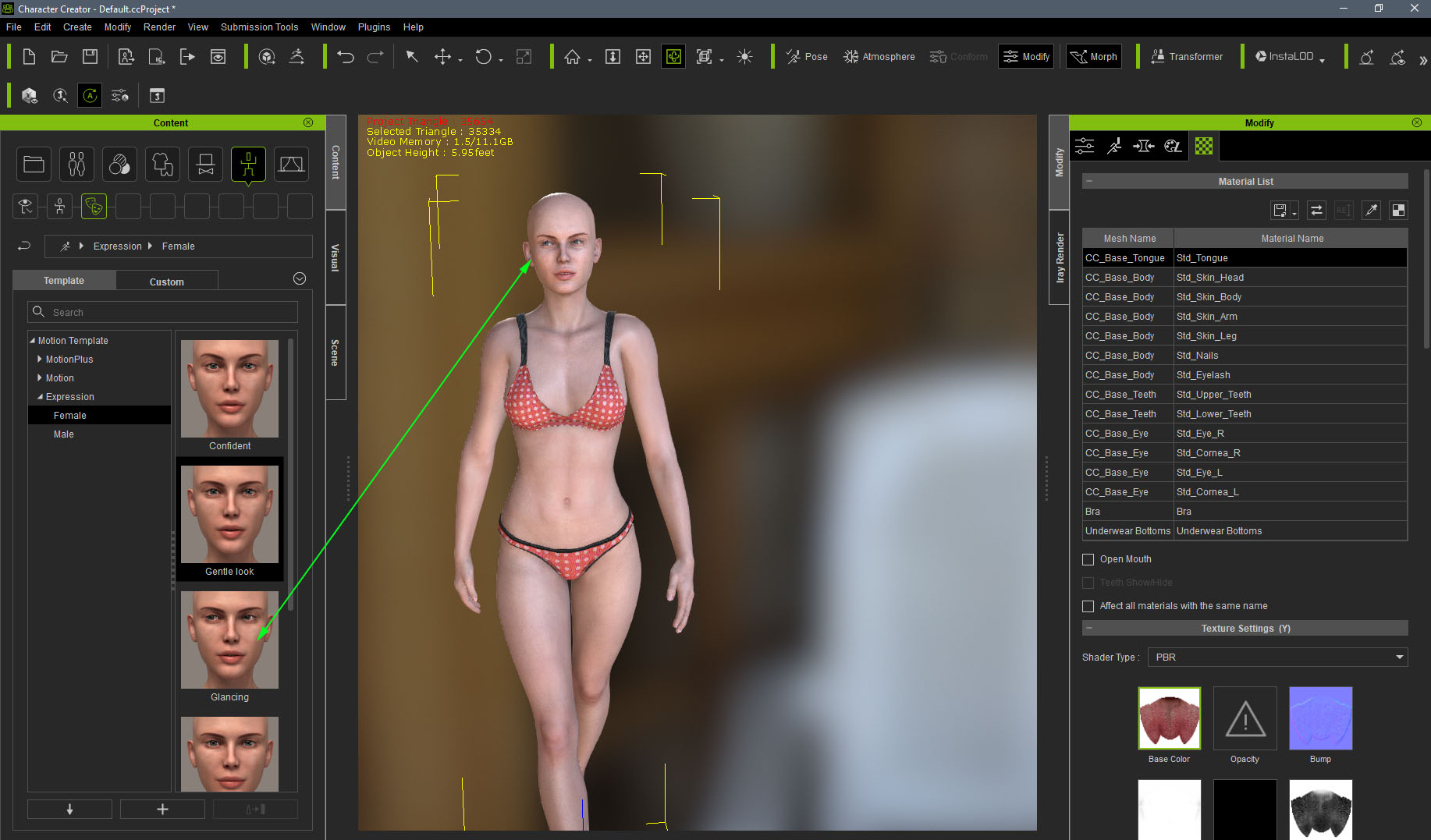This screenshot has height=840, width=1431.
Task: Collapse the Texture Settings section
Action: tap(1089, 628)
